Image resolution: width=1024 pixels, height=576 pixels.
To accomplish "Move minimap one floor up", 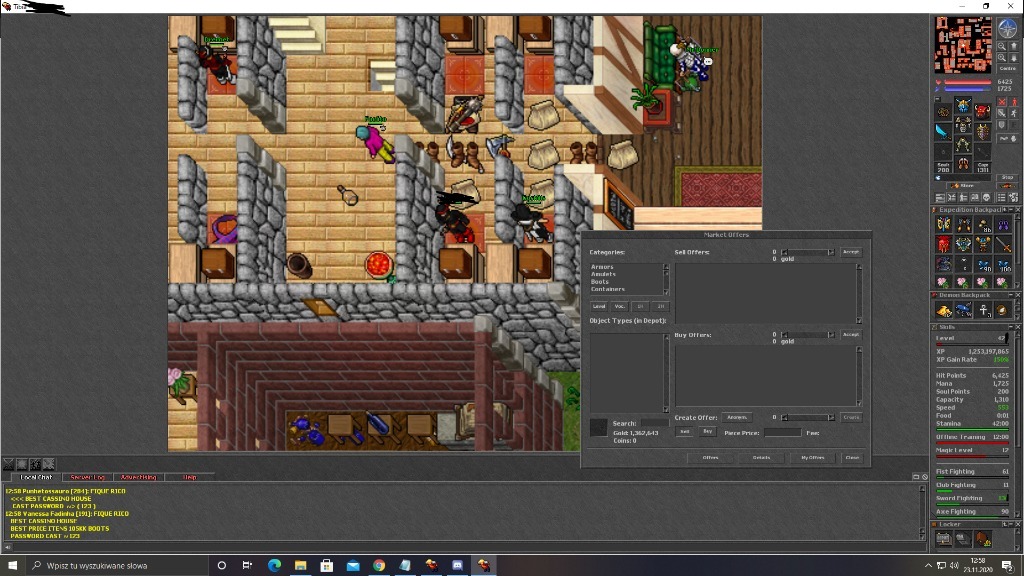I will [x=1014, y=47].
